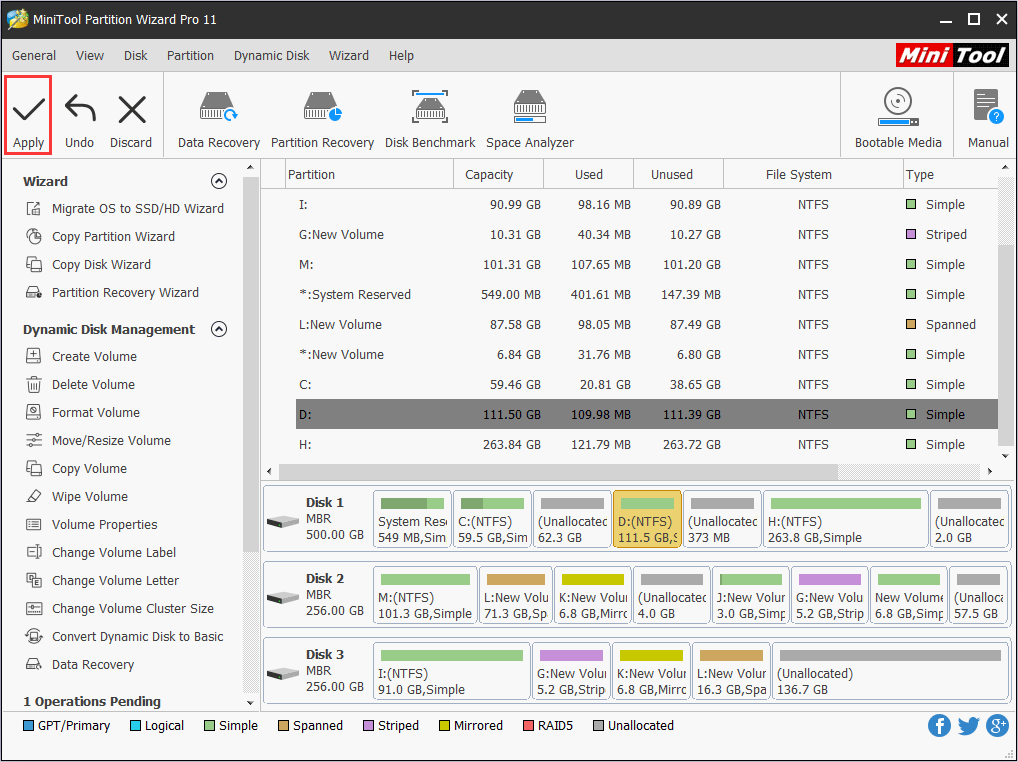
Task: Discard all changes
Action: pyautogui.click(x=131, y=114)
